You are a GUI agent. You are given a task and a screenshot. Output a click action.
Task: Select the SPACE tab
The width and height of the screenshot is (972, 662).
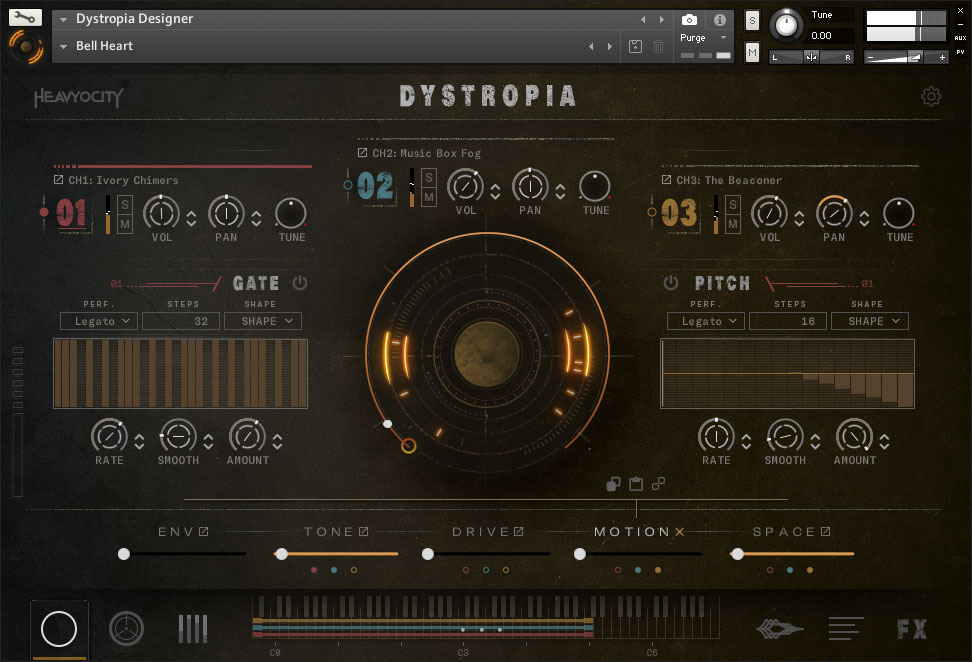(784, 532)
